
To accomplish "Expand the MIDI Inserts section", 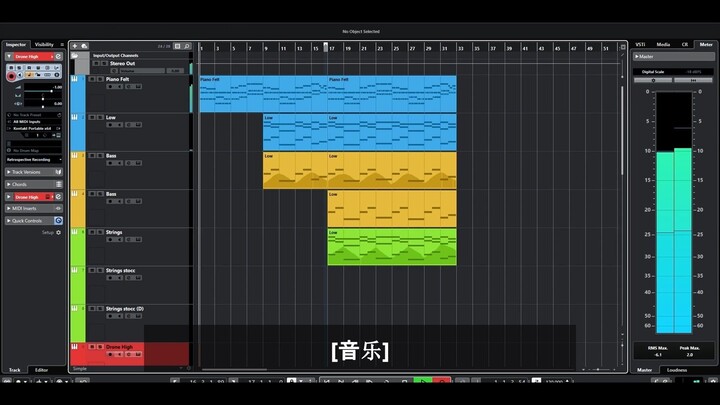I will pyautogui.click(x=9, y=208).
